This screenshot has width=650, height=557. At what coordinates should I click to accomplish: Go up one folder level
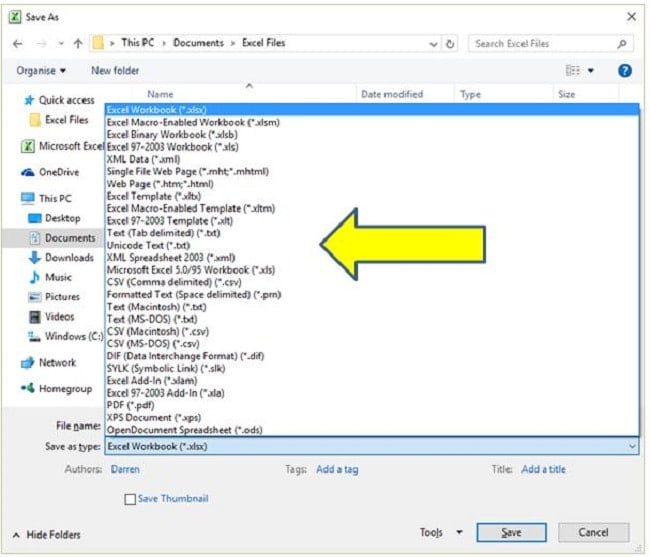pos(78,44)
